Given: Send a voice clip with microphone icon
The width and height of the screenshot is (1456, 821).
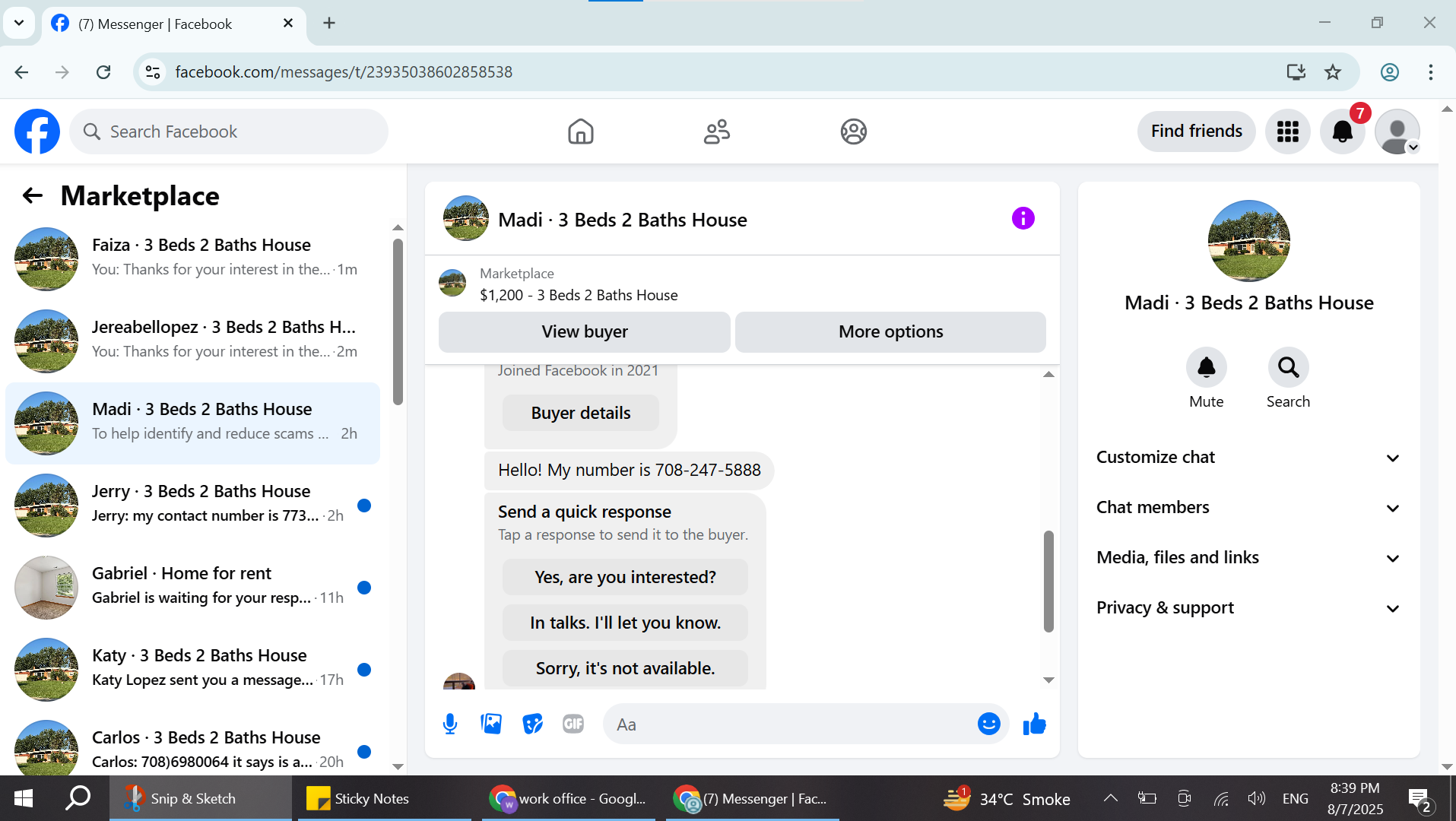Looking at the screenshot, I should (450, 724).
